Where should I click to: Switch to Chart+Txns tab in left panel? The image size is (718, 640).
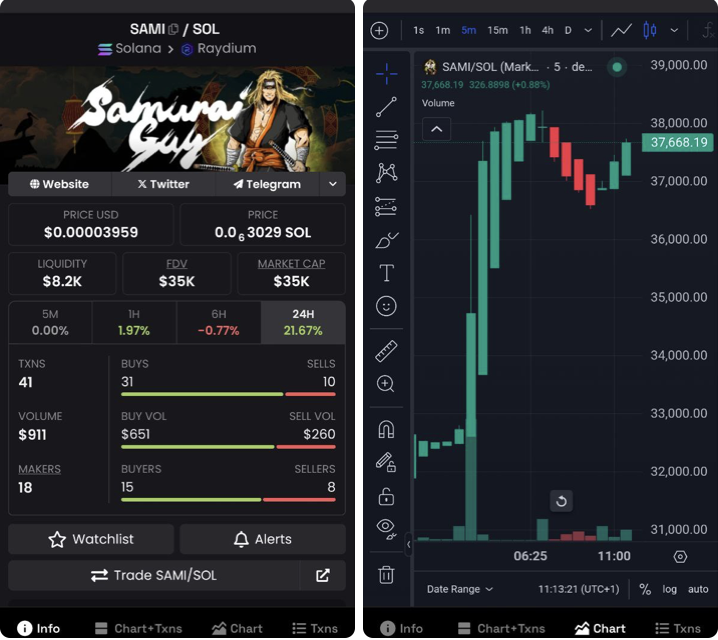[x=138, y=628]
